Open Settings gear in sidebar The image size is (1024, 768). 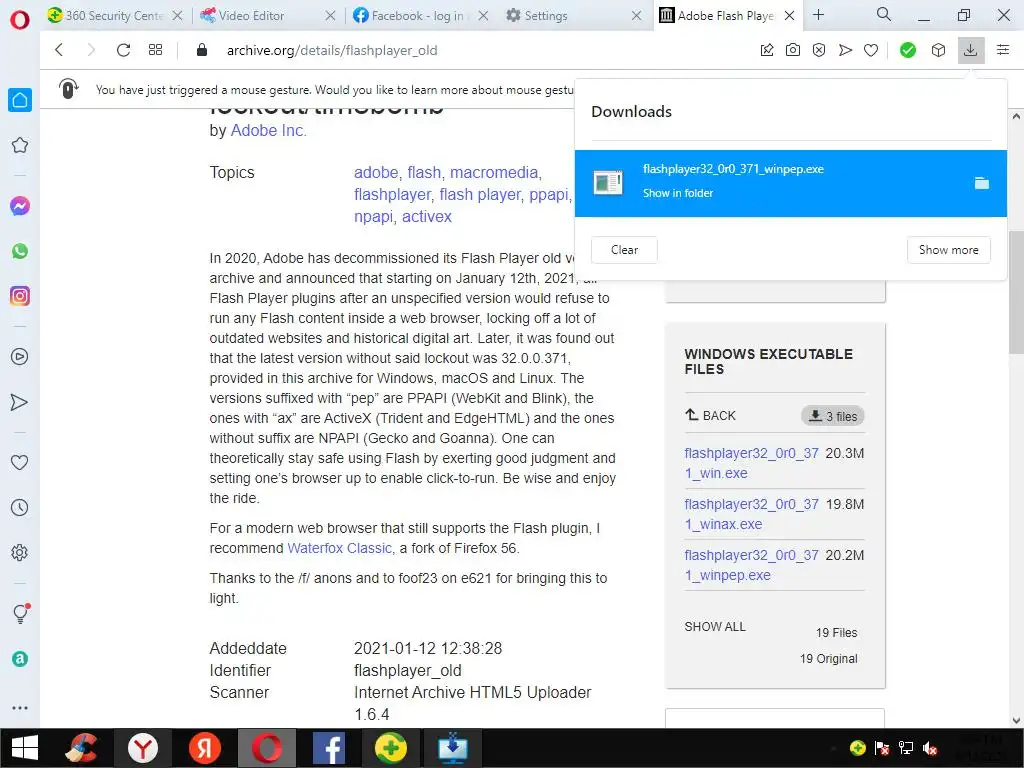tap(20, 552)
